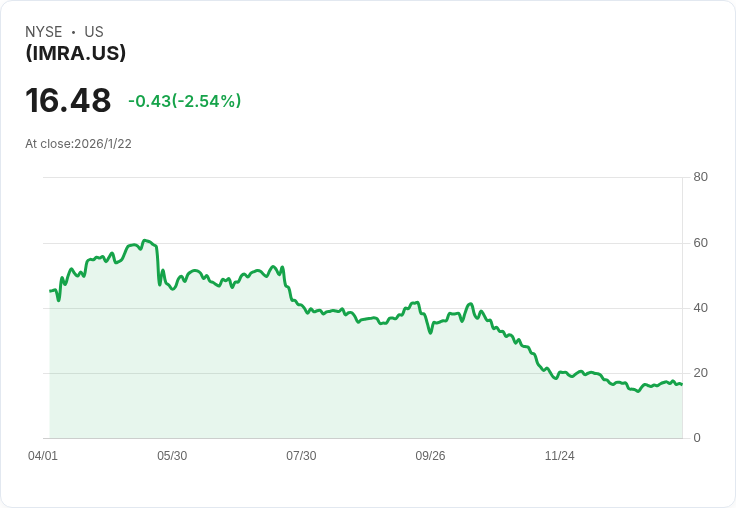This screenshot has width=736, height=508.
Task: Click the 07/30 date on x-axis
Action: [301, 456]
